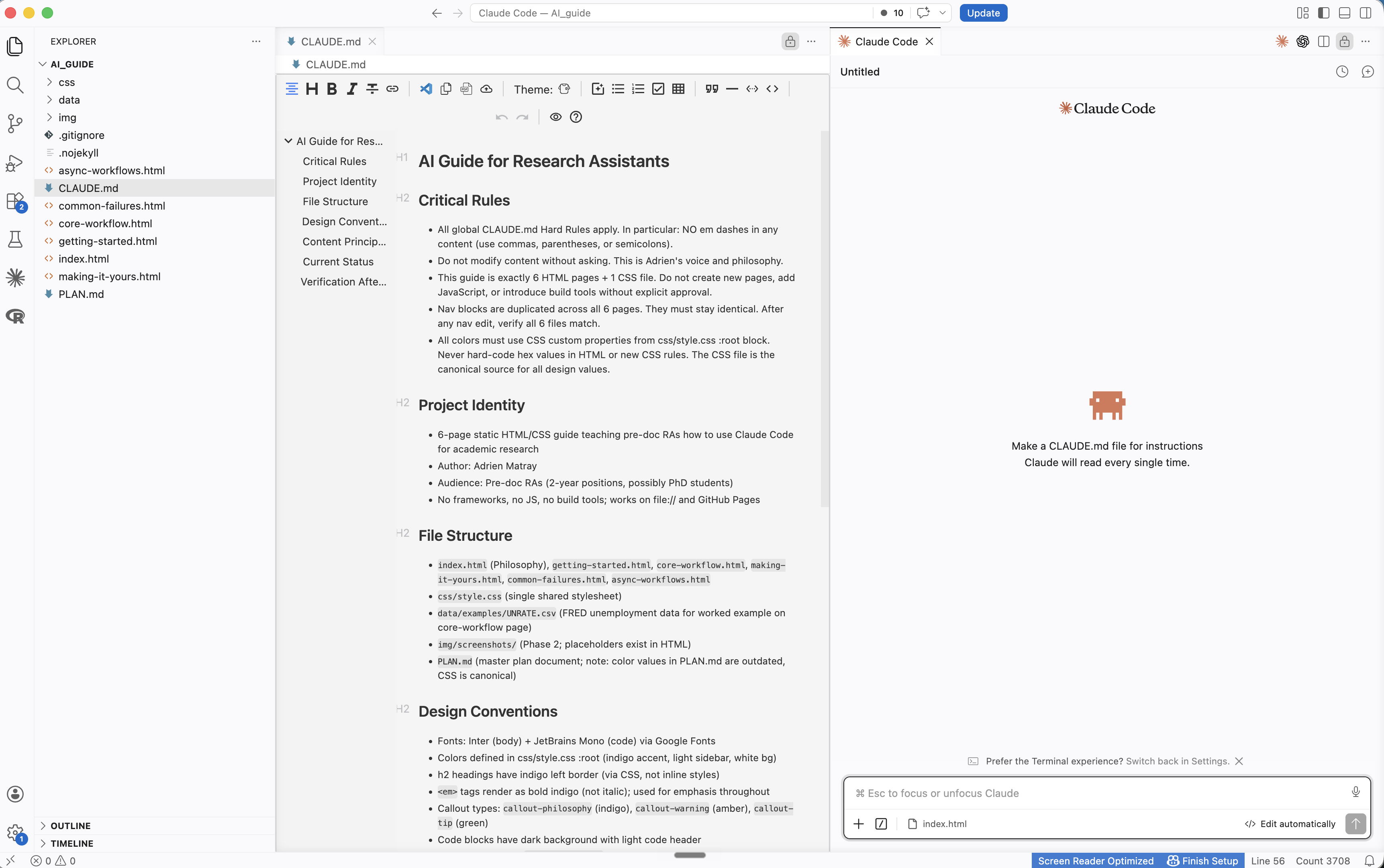Click the inline code dotted brackets icon

pyautogui.click(x=752, y=89)
